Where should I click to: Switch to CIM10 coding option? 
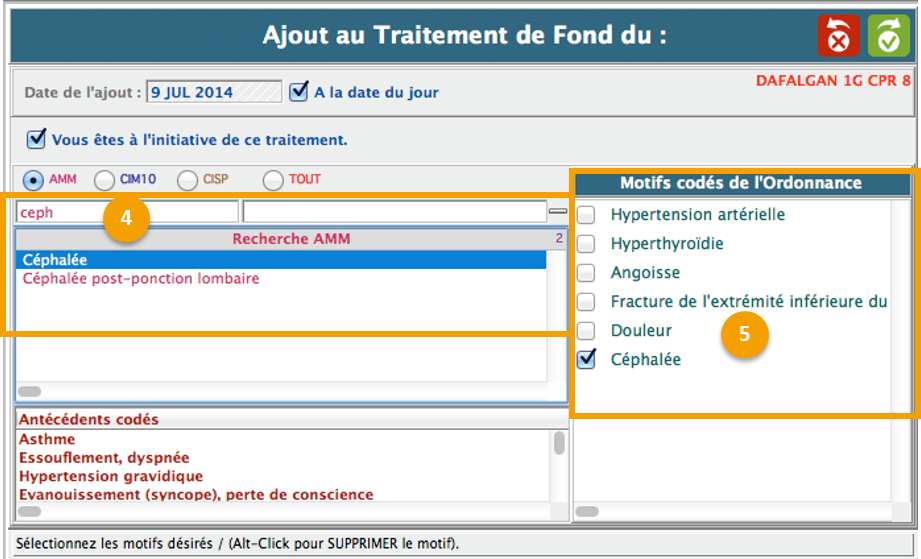coord(104,180)
